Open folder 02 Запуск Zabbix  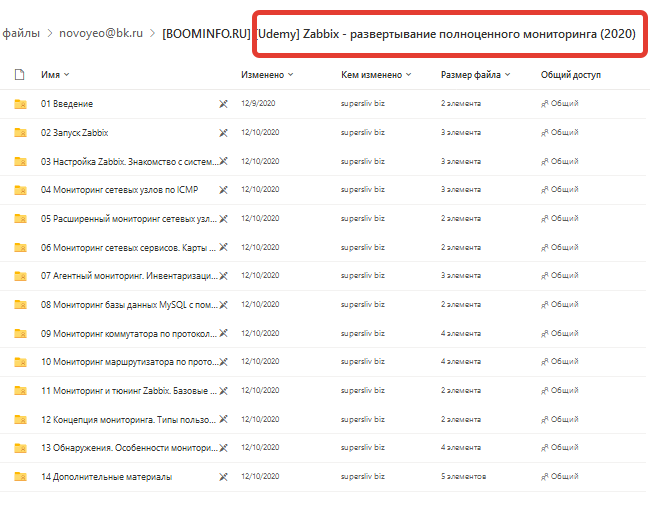click(x=75, y=133)
